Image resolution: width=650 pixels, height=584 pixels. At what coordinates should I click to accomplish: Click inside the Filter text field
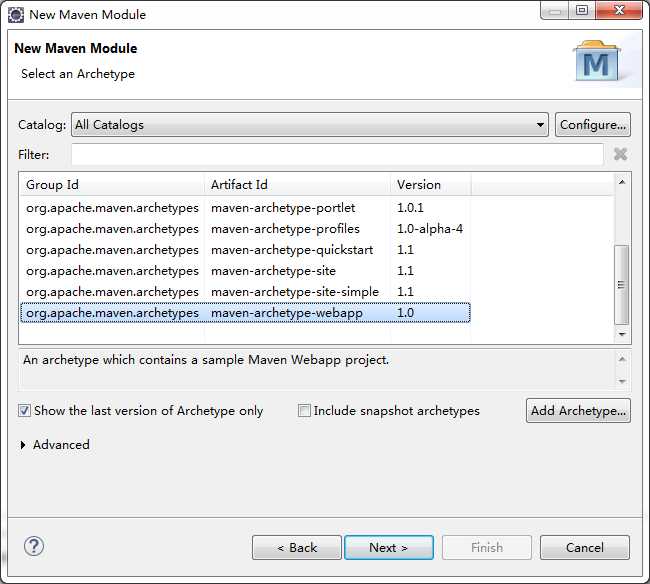tap(337, 155)
